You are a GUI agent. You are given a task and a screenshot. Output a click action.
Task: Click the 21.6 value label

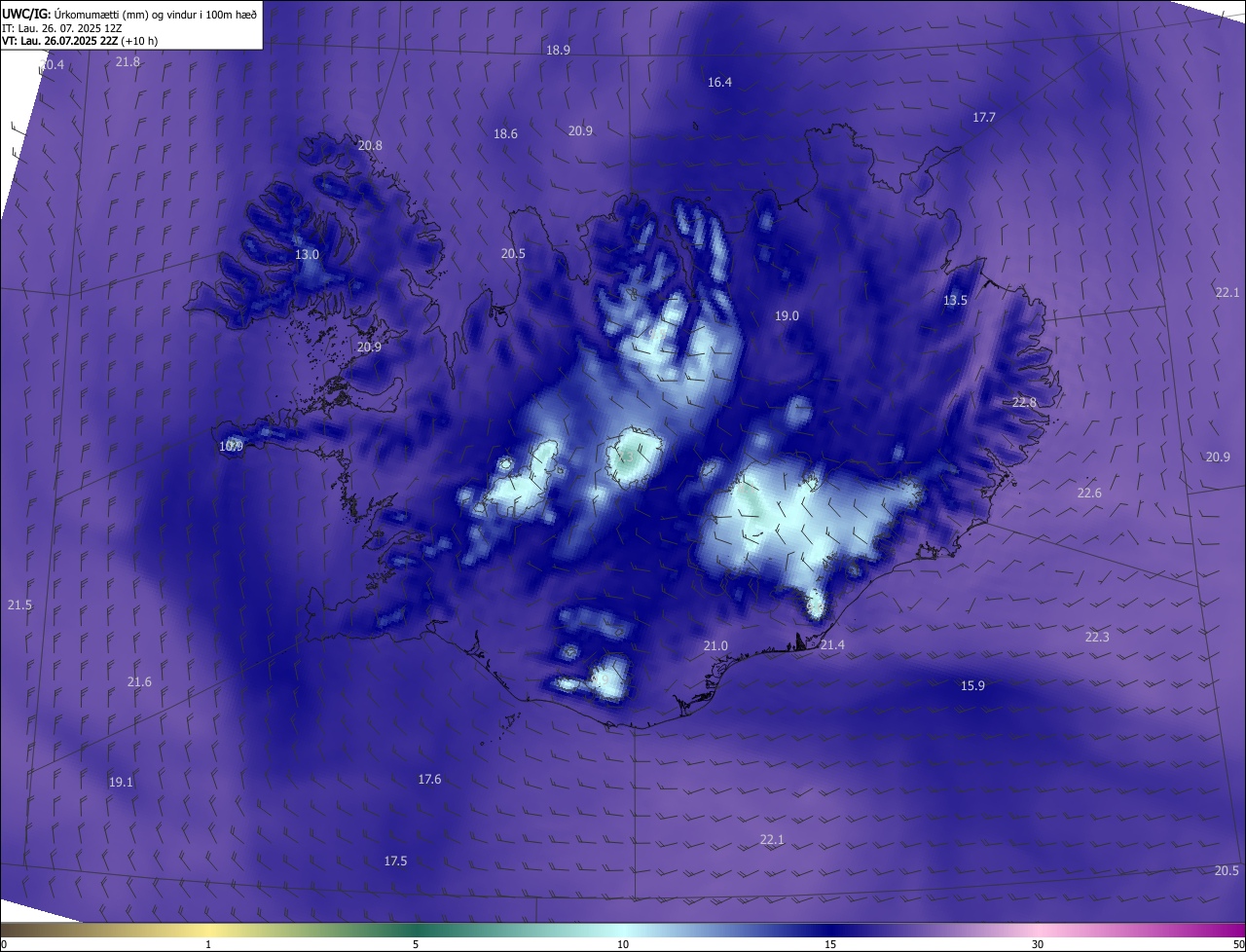click(x=139, y=681)
